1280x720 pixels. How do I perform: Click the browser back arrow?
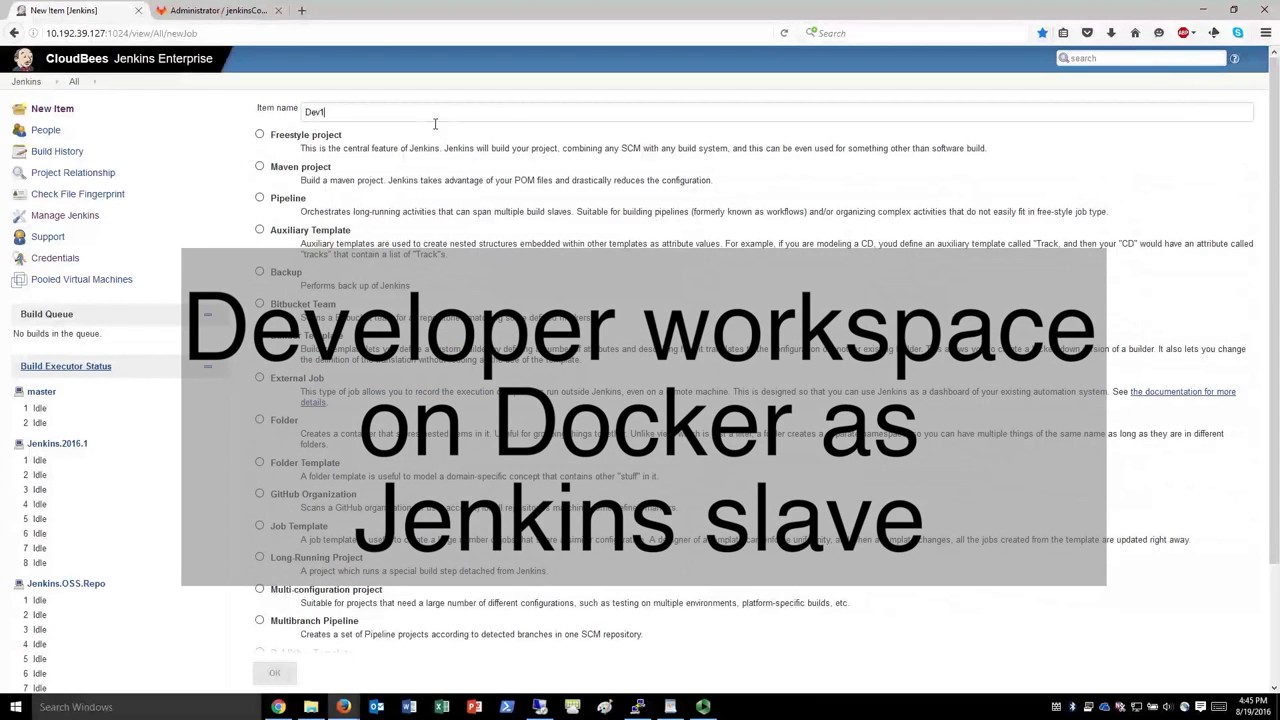[x=14, y=33]
